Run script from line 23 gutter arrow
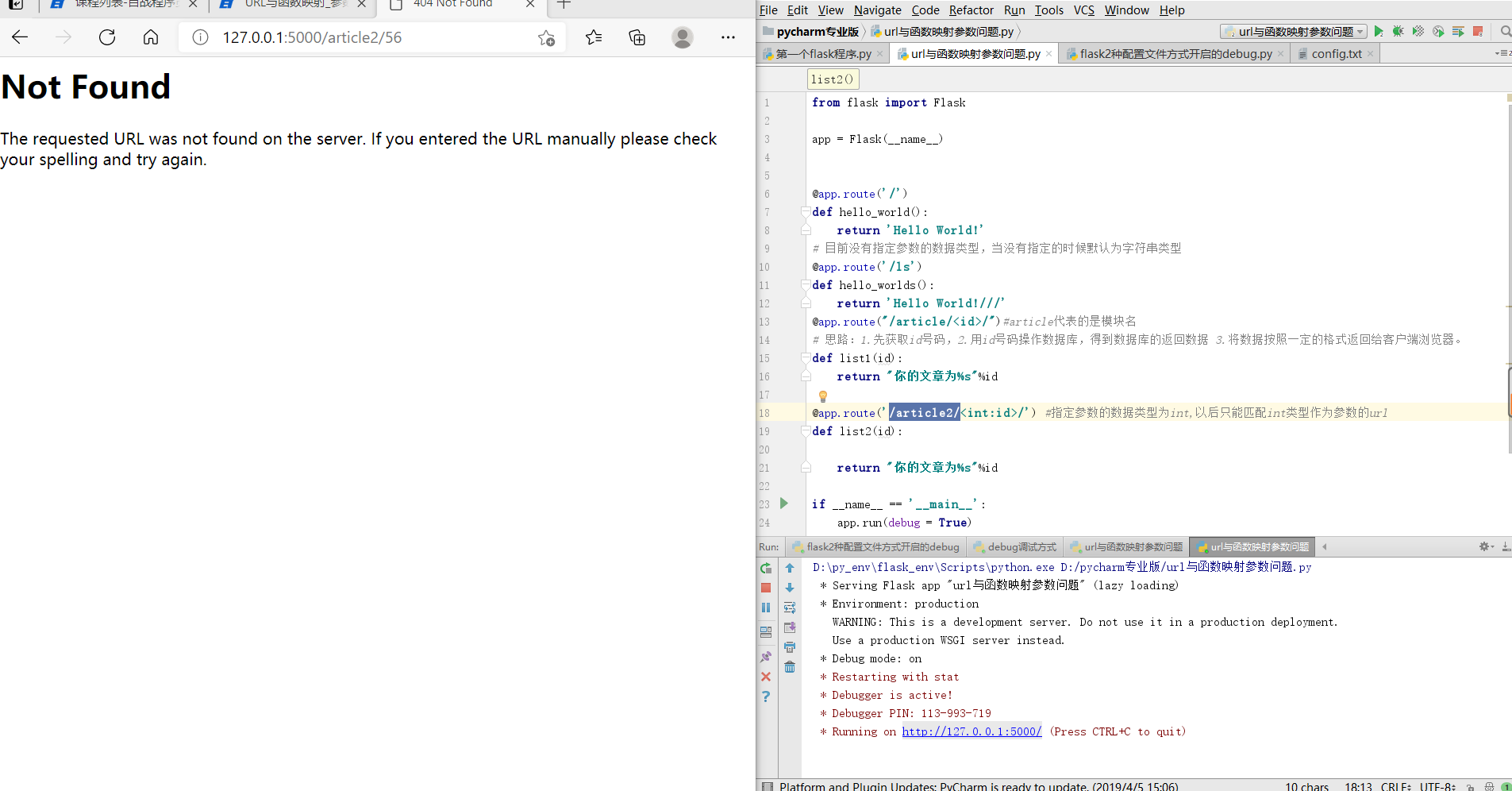 pyautogui.click(x=784, y=504)
